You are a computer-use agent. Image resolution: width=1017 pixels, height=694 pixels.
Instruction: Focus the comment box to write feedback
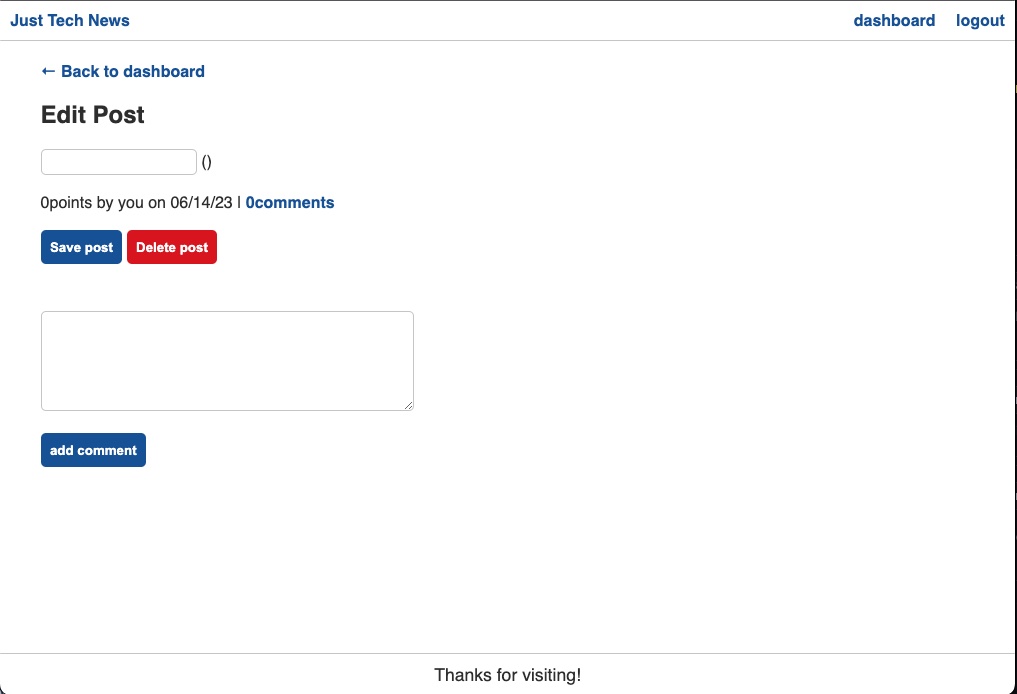[227, 360]
